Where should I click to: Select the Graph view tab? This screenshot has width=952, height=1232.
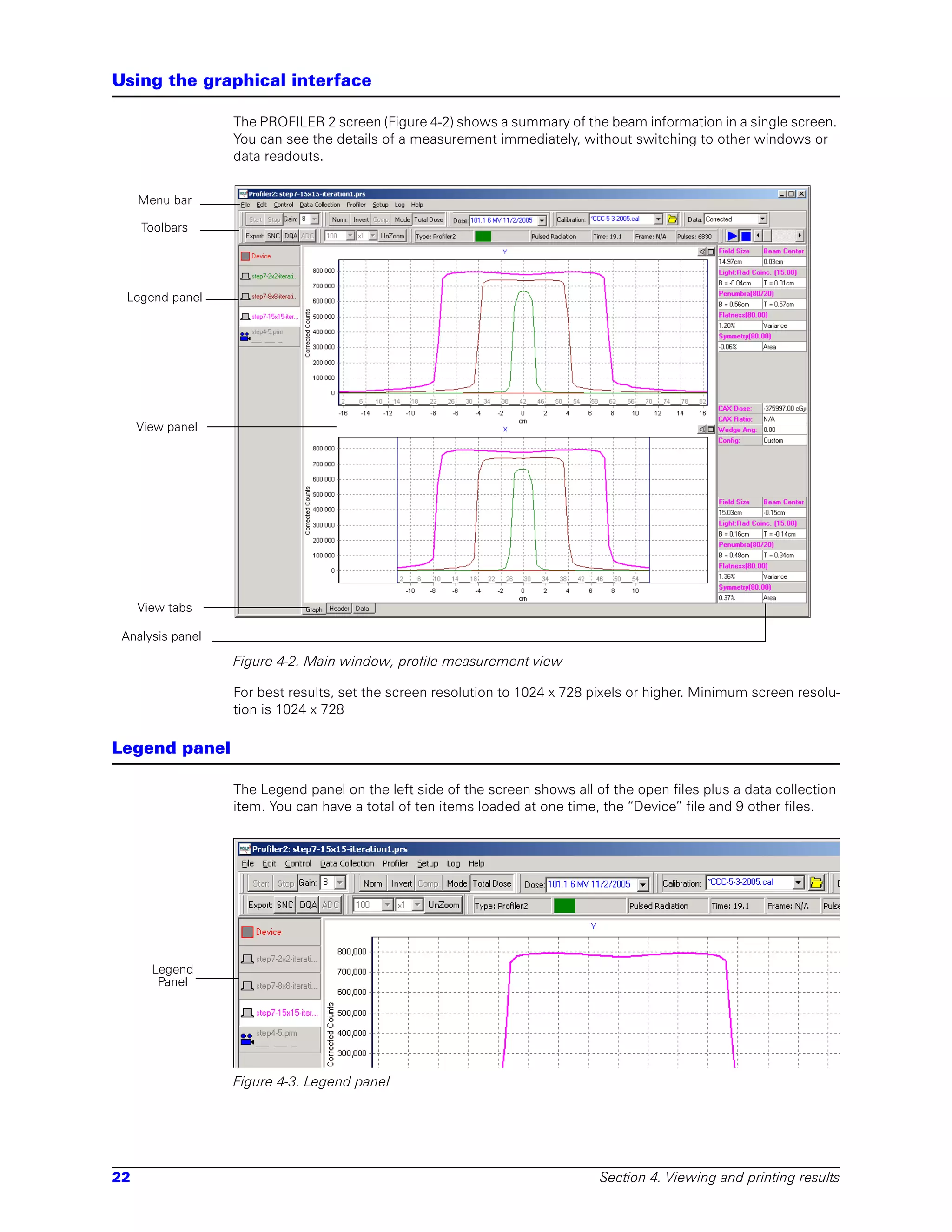point(314,609)
